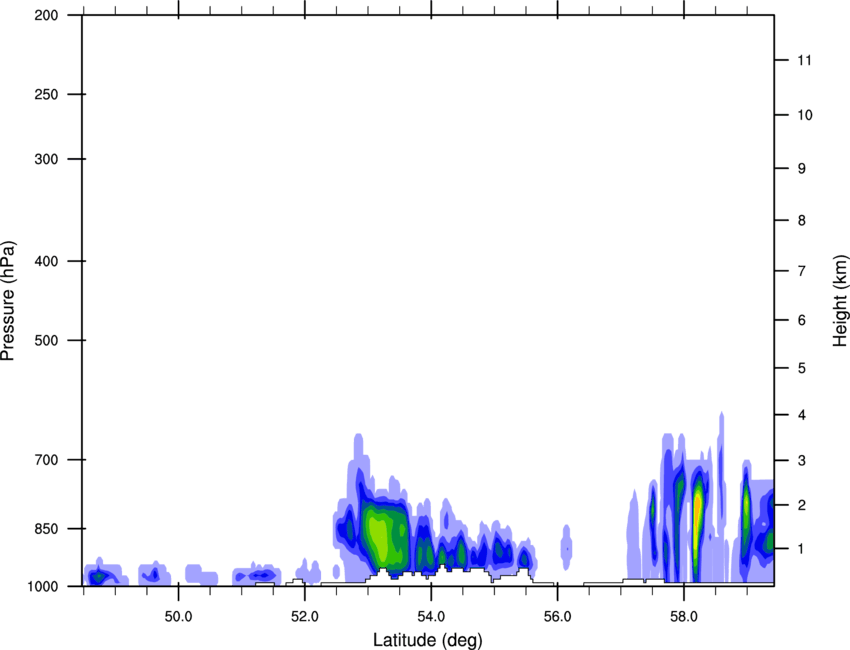850x650 pixels.
Task: Click the 2 km height label
Action: [x=802, y=505]
